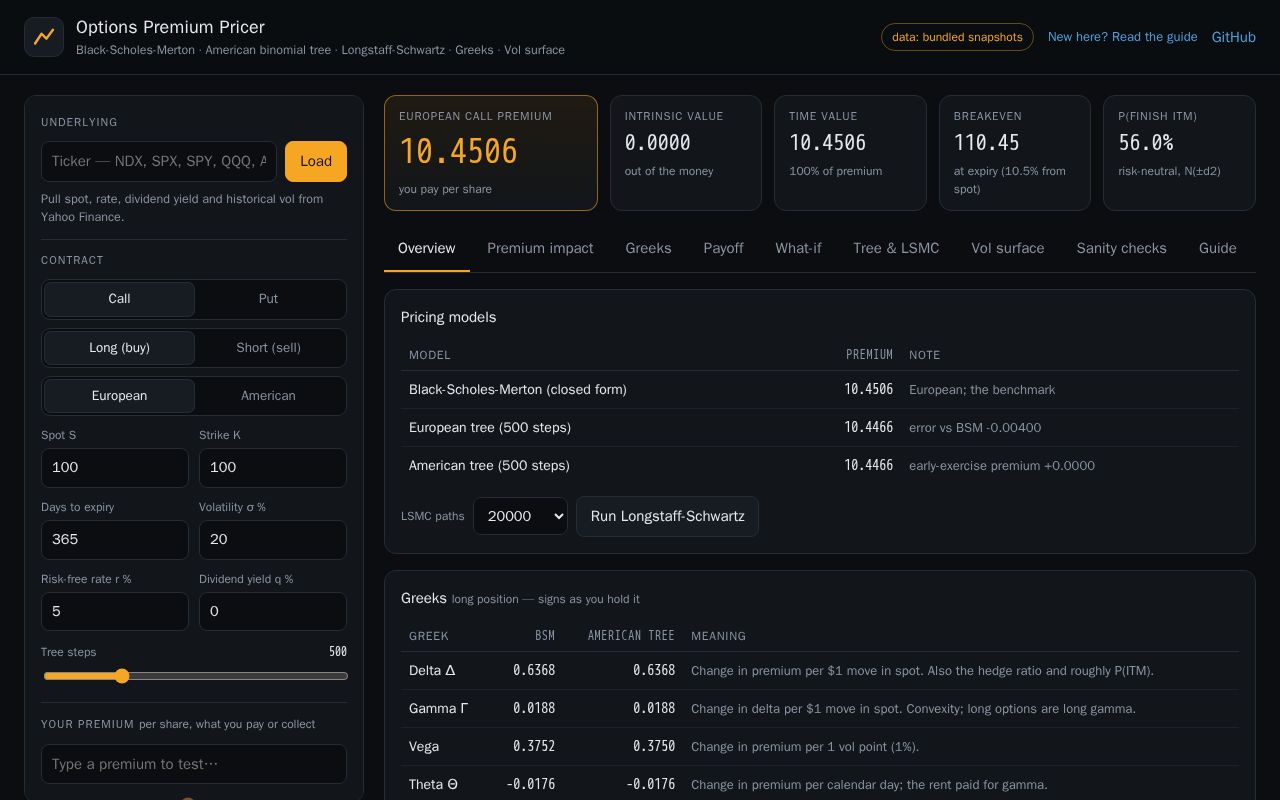Click the Tree steps value 500
This screenshot has height=800, width=1280.
coord(338,652)
